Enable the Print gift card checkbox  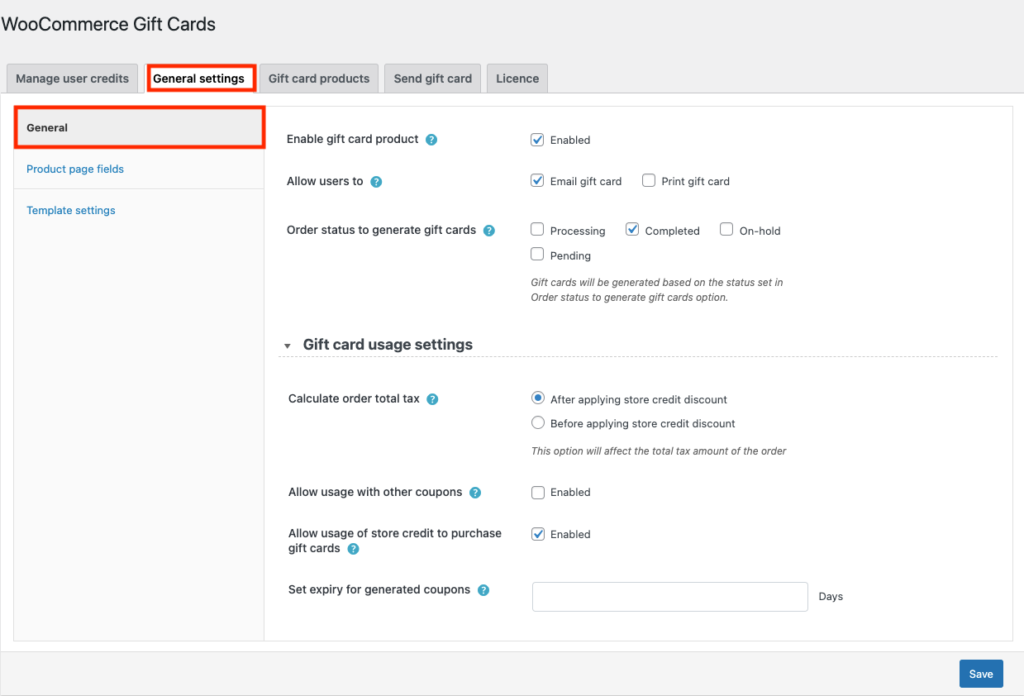tap(649, 181)
